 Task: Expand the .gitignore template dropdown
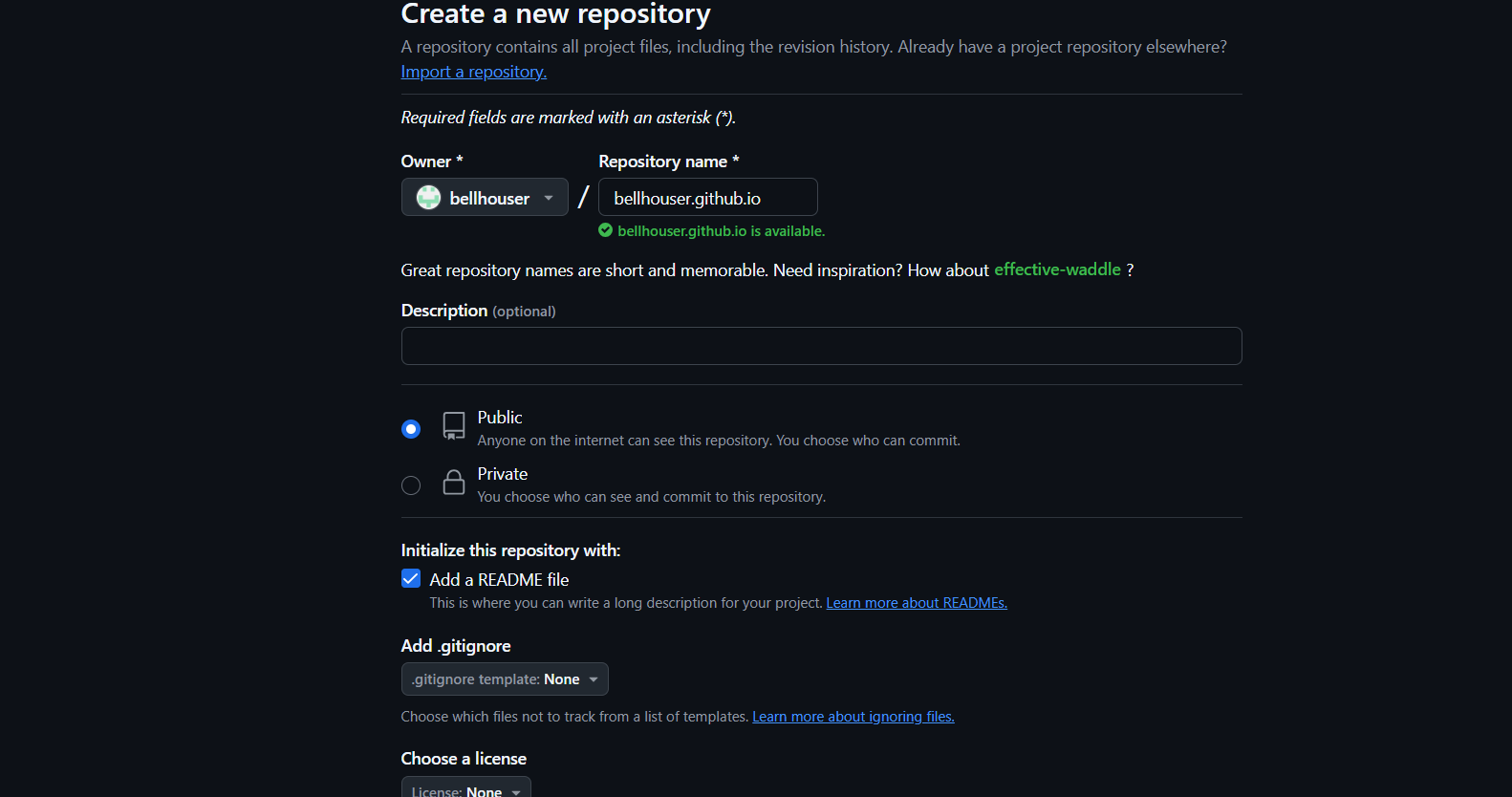click(504, 679)
